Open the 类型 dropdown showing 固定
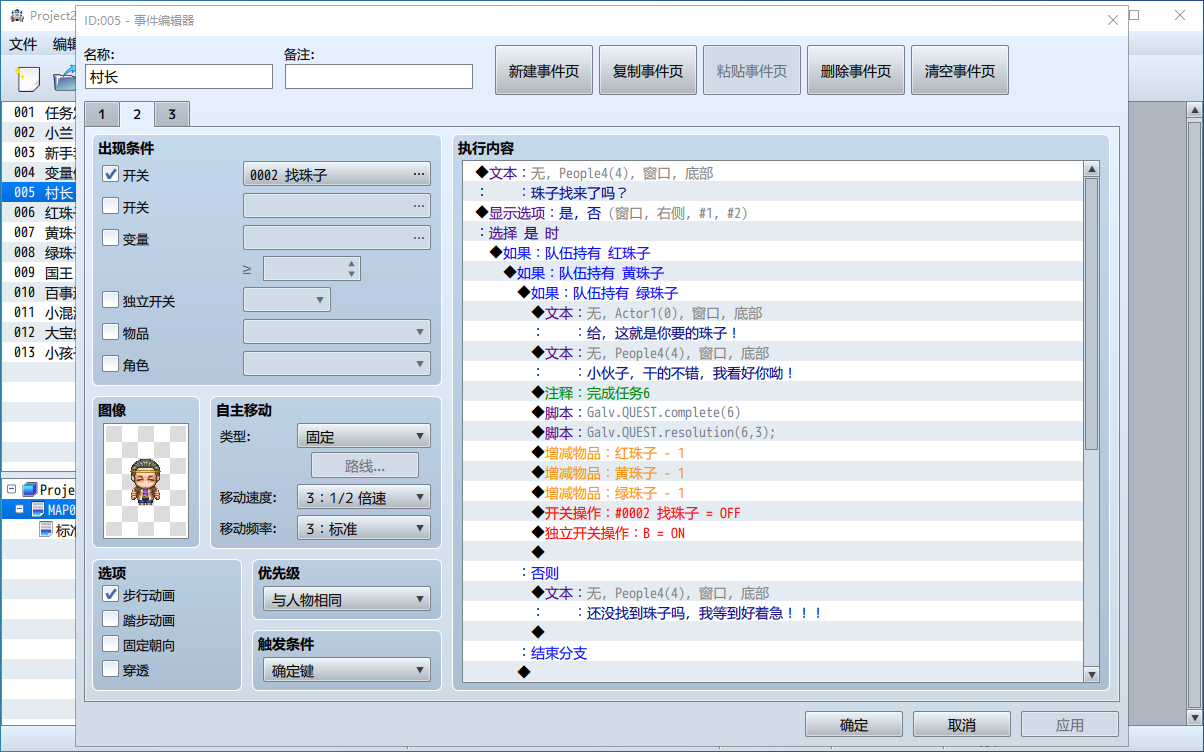The height and width of the screenshot is (752, 1204). [364, 436]
